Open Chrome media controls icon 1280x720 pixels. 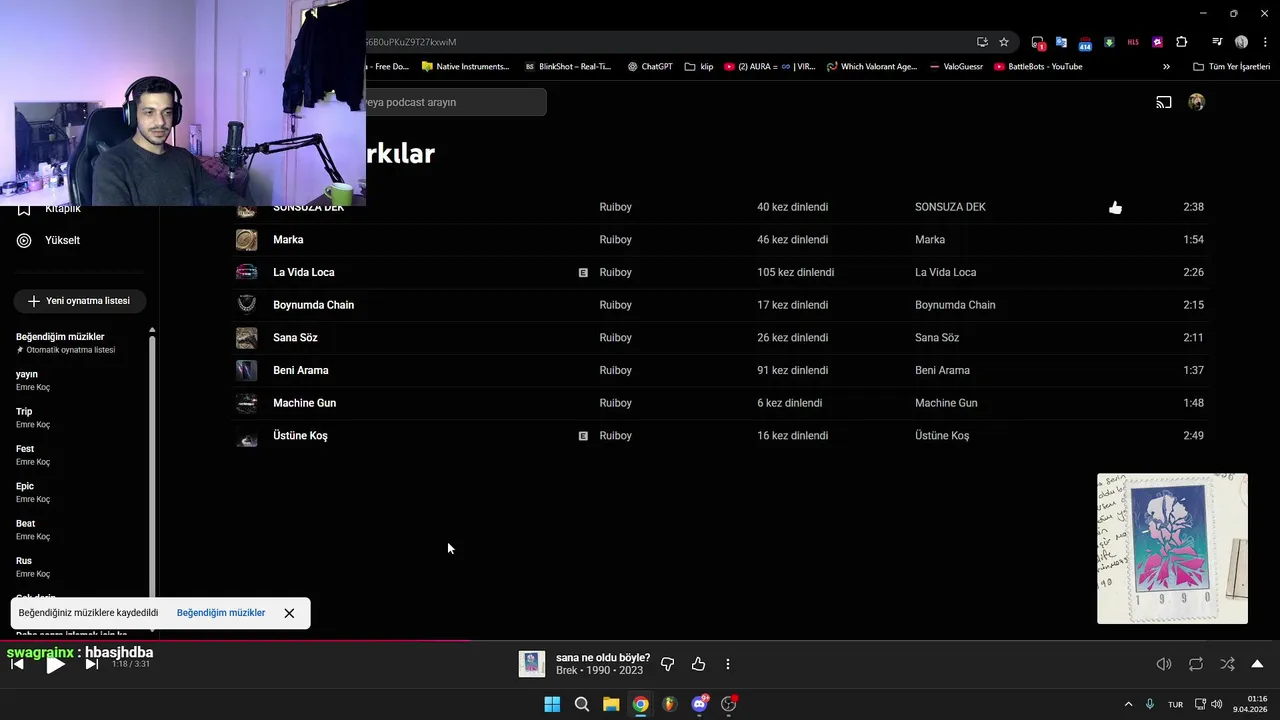pyautogui.click(x=1217, y=42)
